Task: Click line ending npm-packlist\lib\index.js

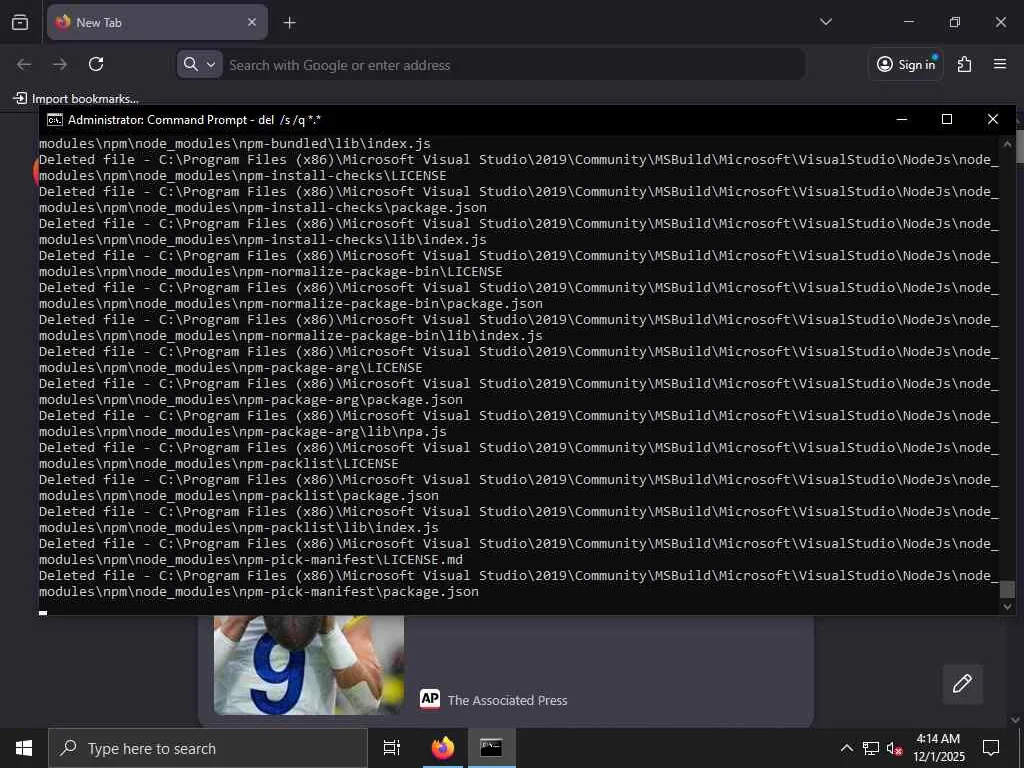Action: tap(239, 528)
